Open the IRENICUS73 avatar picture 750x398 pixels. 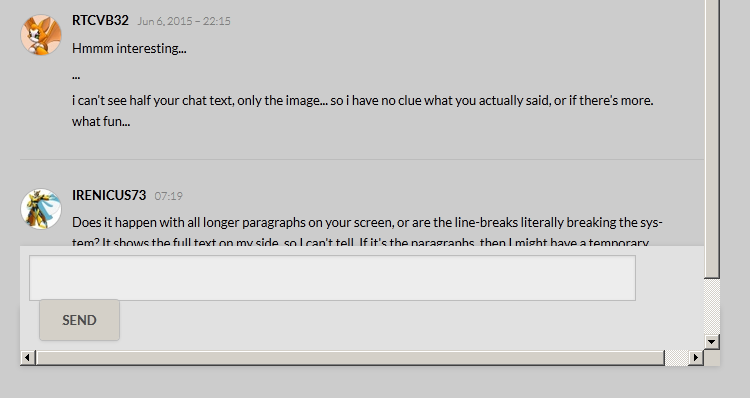(41, 209)
